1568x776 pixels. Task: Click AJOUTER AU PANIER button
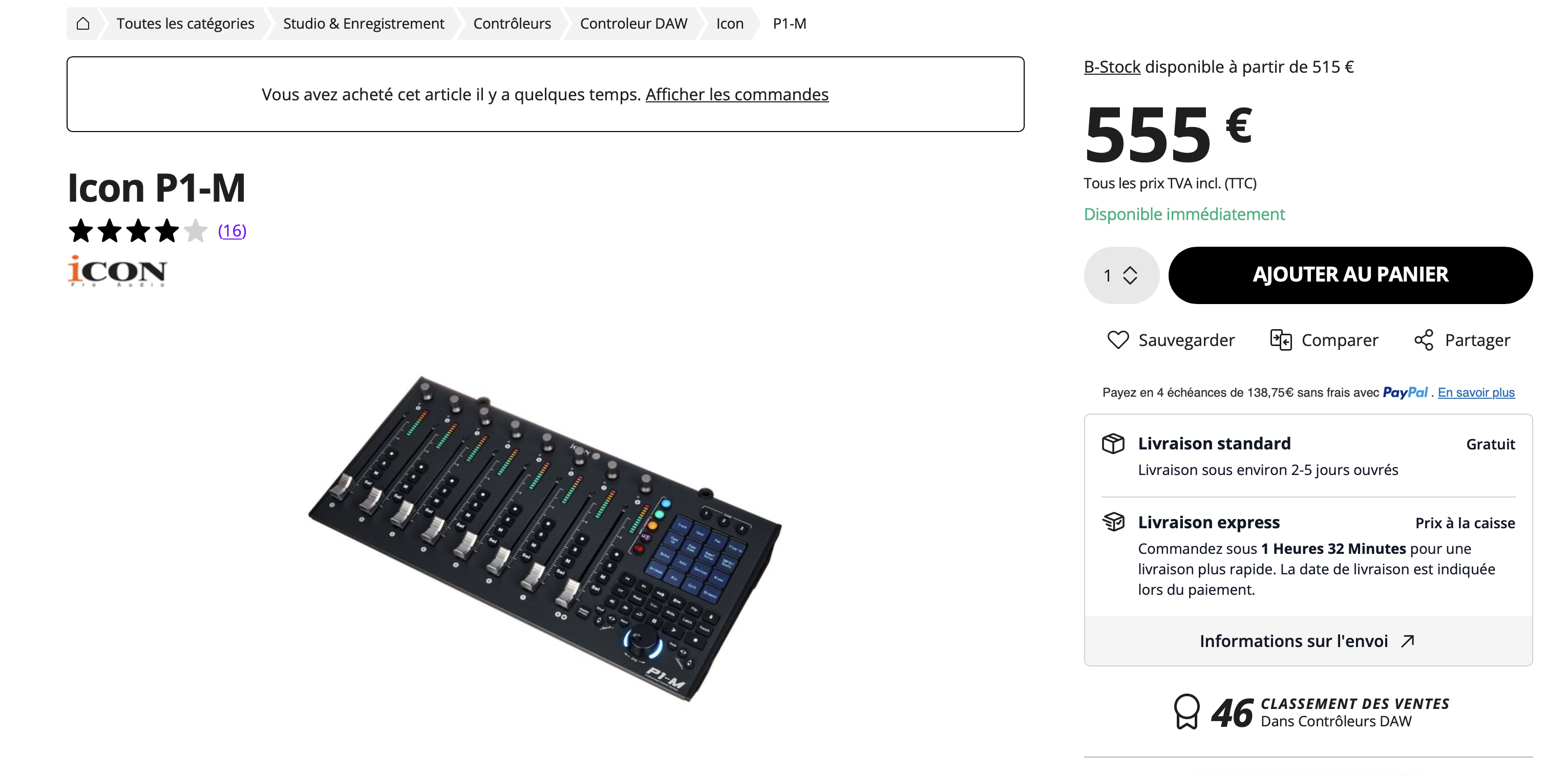1350,275
